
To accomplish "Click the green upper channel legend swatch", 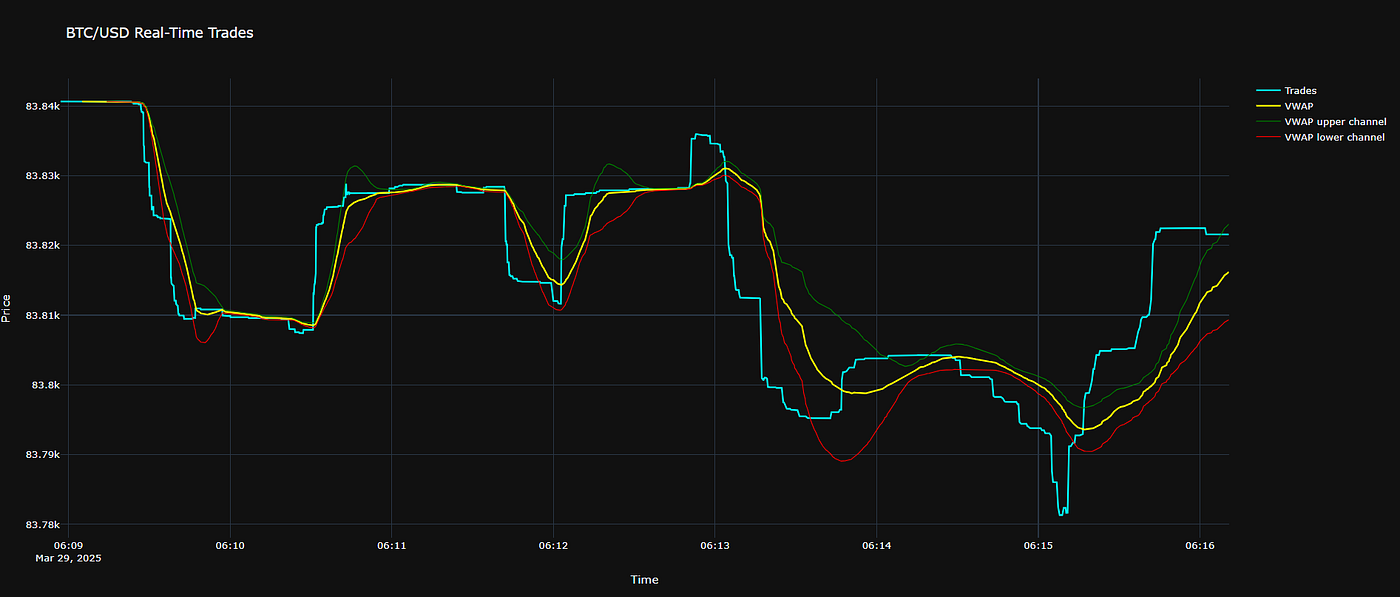I will pos(1266,121).
